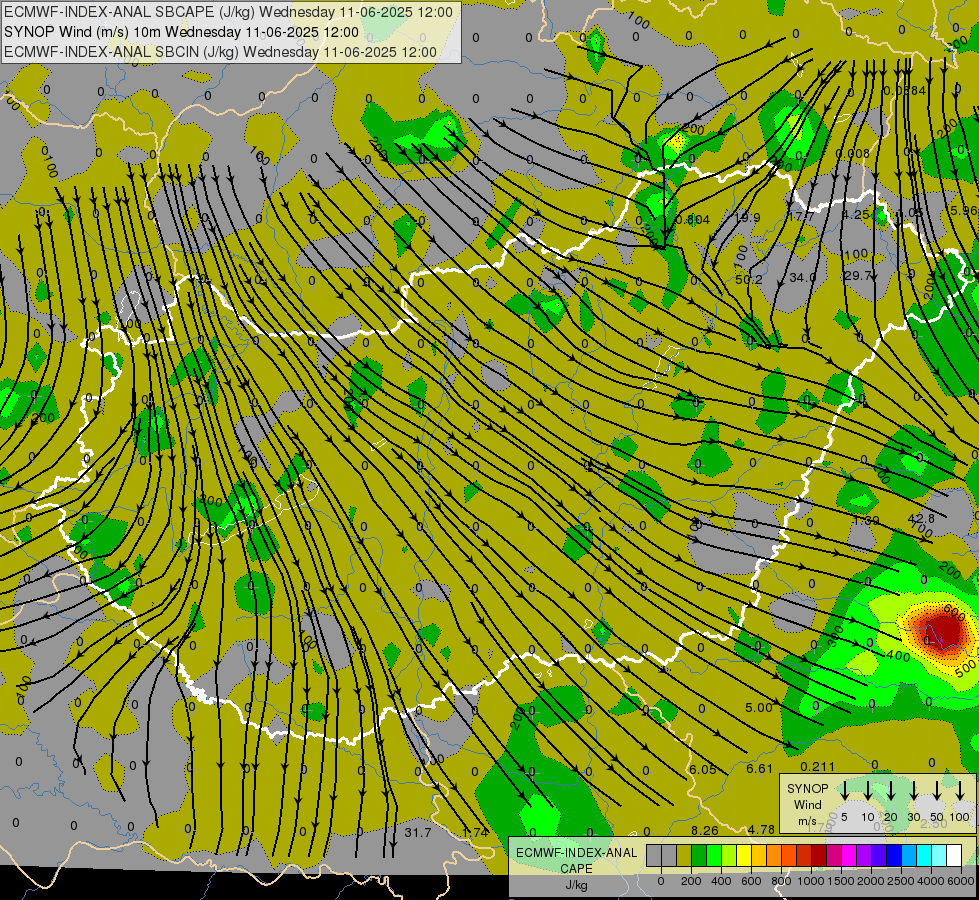Click the '1500' tick label in CAPE legend

point(841,881)
